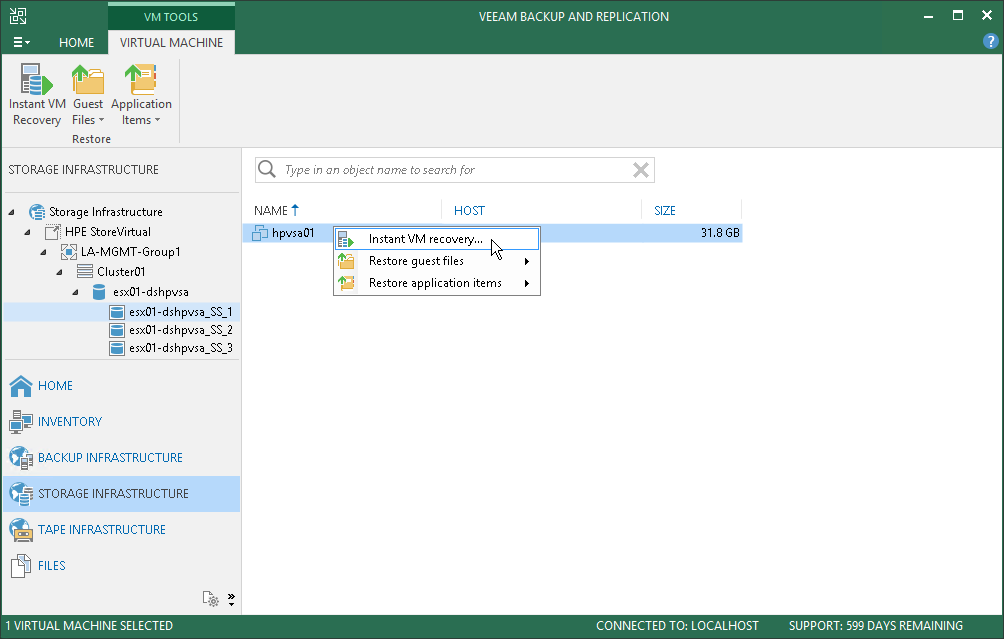Focus the object name search field
This screenshot has height=639, width=1004.
(x=455, y=170)
